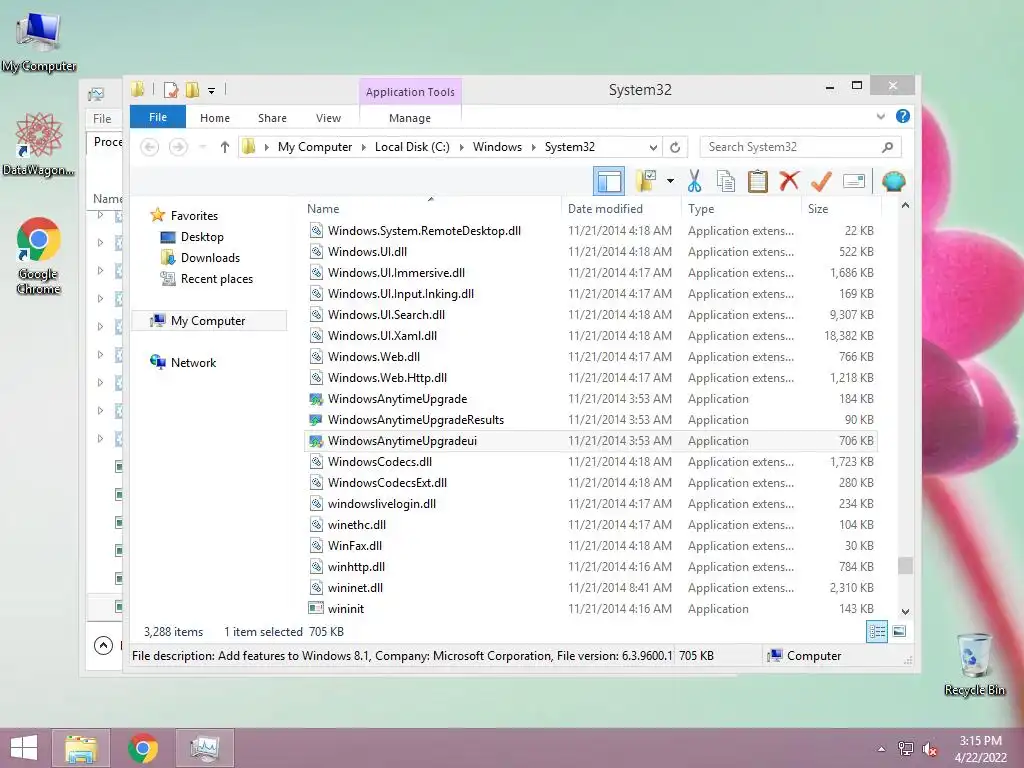The width and height of the screenshot is (1024, 768).
Task: Click the new folder toolbar icon
Action: tap(646, 181)
